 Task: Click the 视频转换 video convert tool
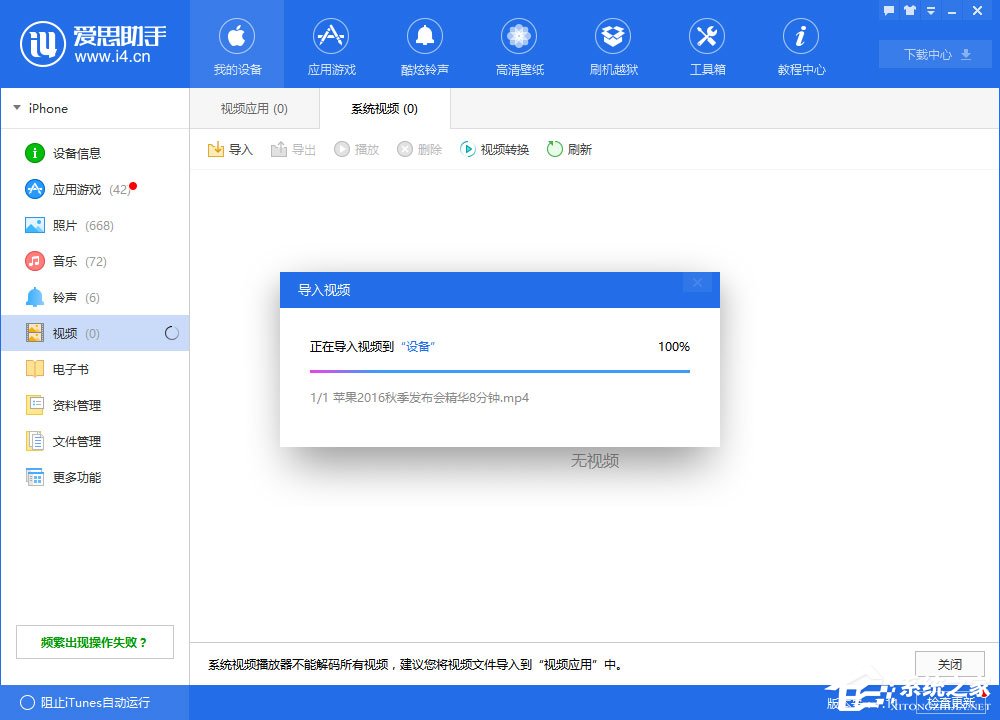[x=494, y=149]
